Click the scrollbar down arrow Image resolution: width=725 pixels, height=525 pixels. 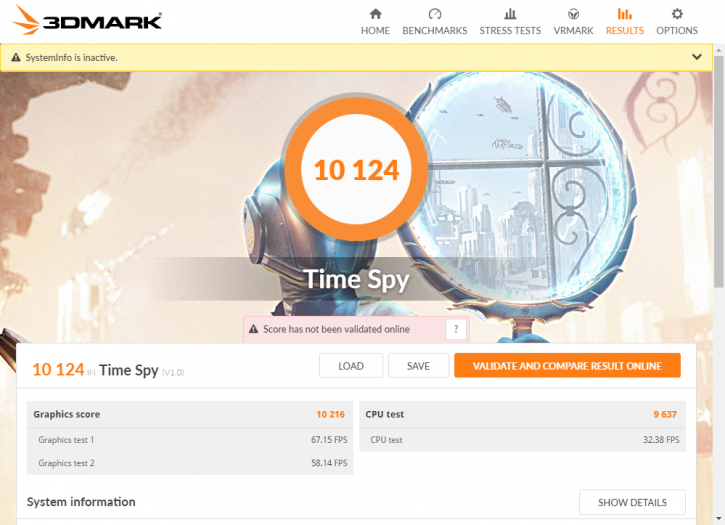click(x=719, y=519)
